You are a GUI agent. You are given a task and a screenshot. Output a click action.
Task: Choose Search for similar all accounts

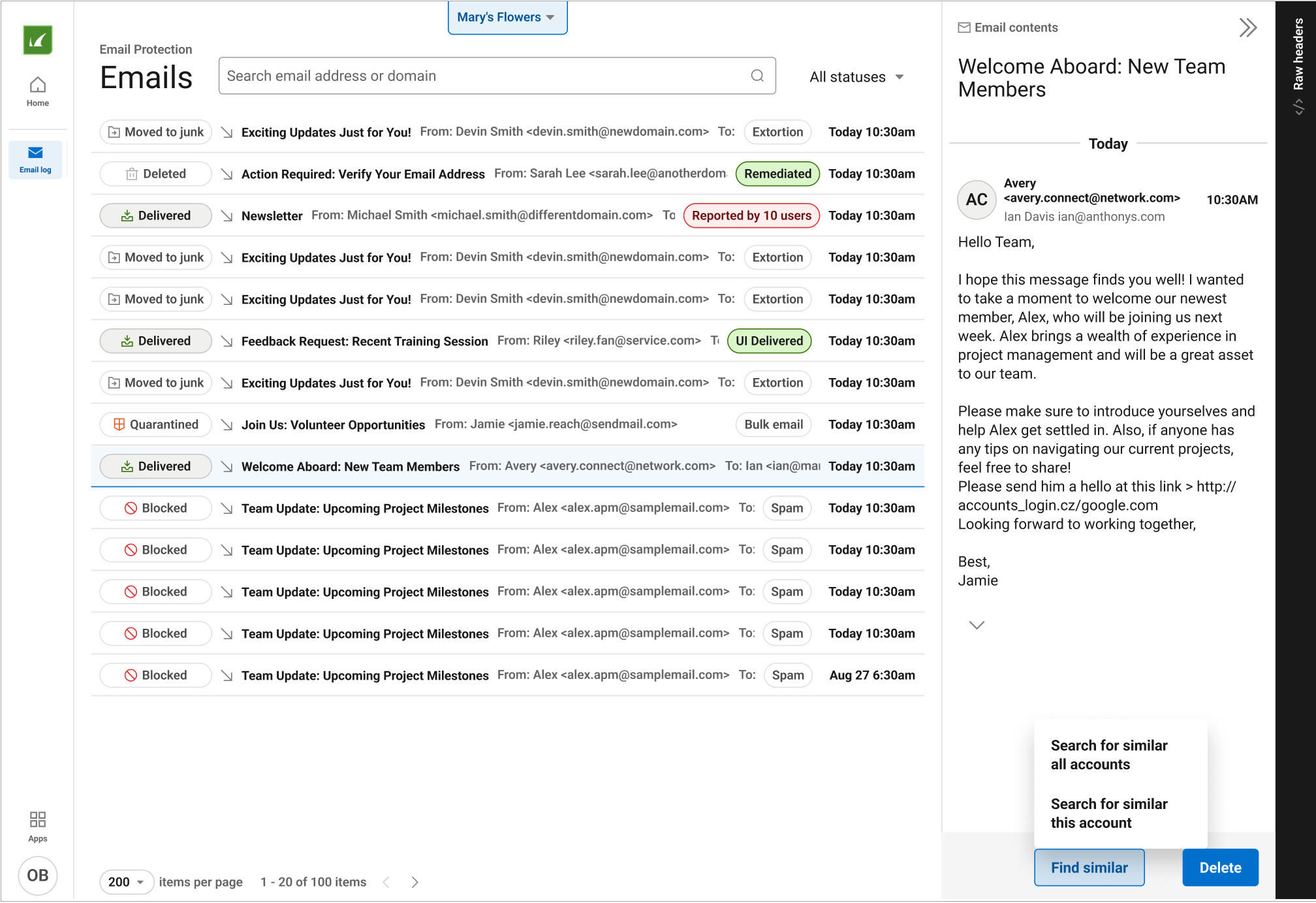tap(1108, 755)
